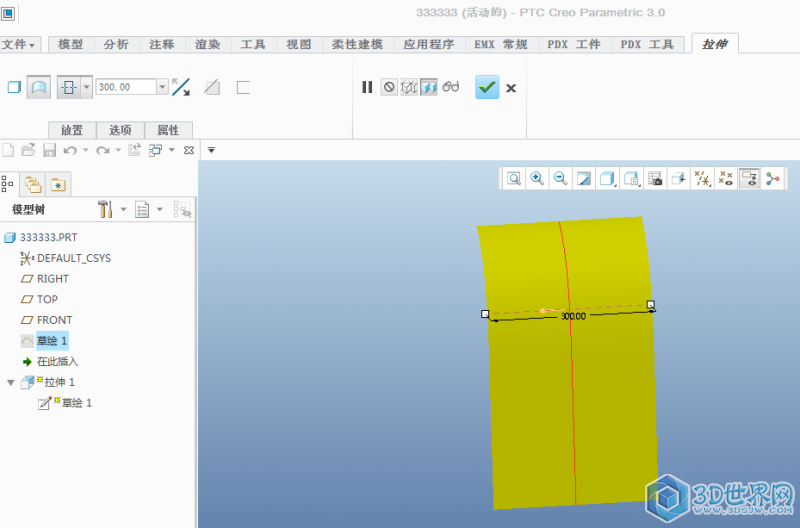Open the 选项 options panel
Viewport: 800px width, 528px height.
120,130
